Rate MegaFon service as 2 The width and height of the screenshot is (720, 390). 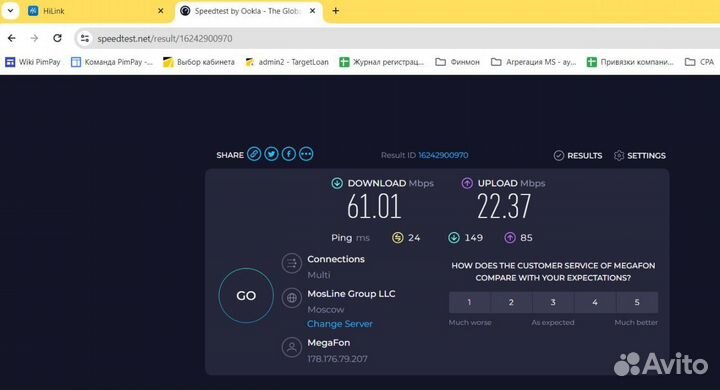511,302
